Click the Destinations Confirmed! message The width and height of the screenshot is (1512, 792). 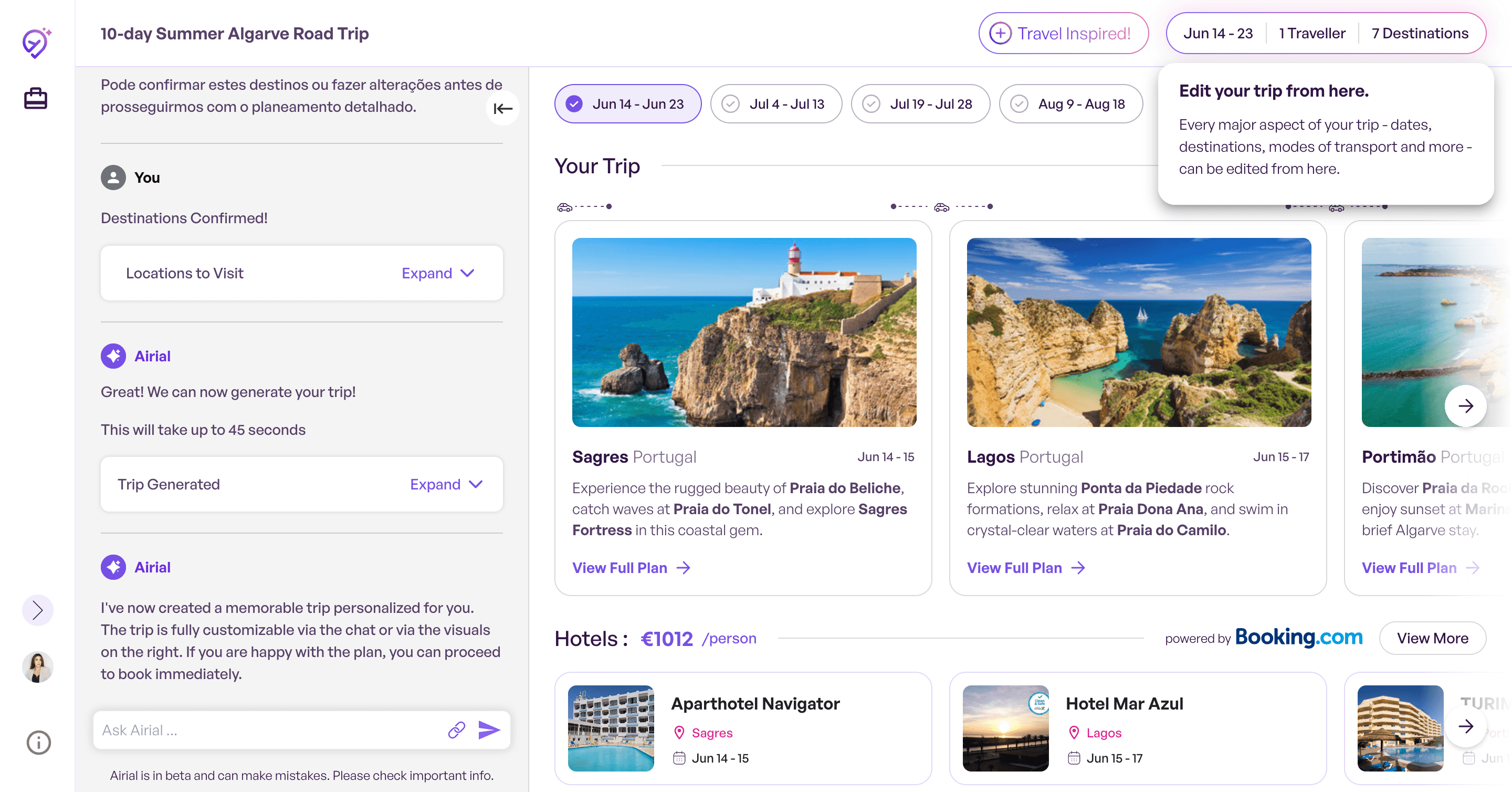click(x=184, y=218)
